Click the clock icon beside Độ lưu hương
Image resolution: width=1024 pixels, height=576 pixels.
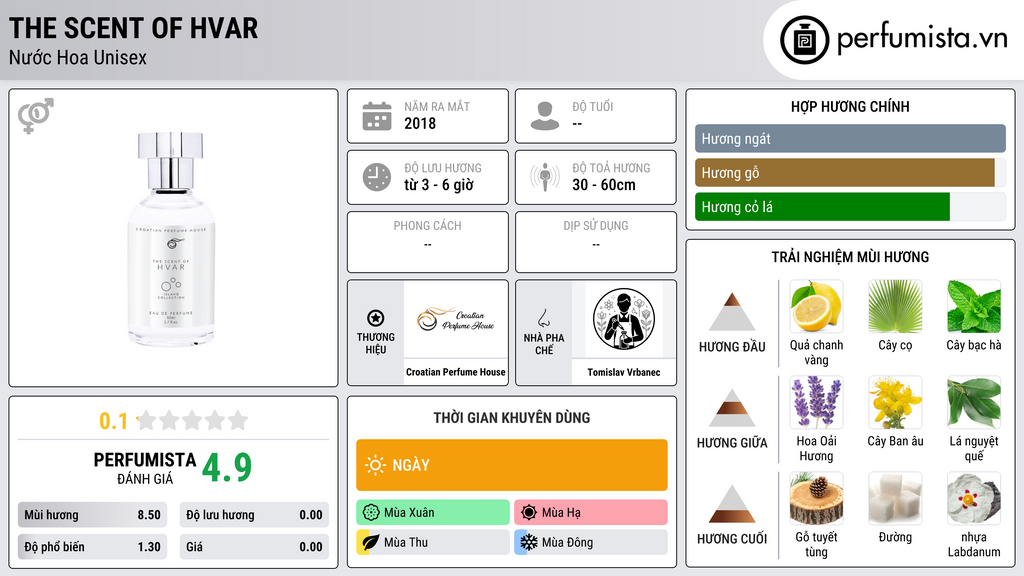pyautogui.click(x=377, y=177)
